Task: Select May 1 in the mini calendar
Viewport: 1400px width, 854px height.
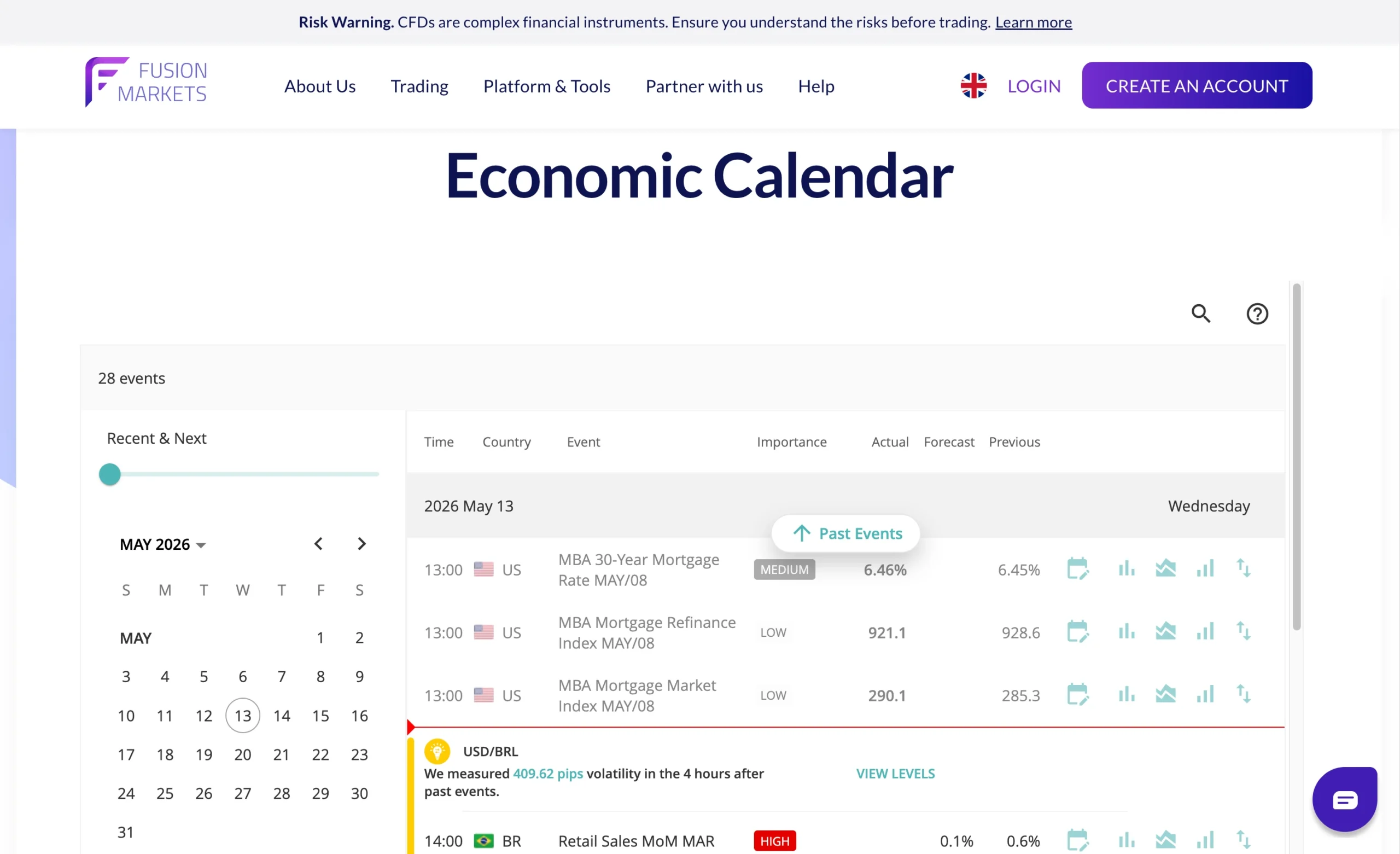Action: (320, 637)
